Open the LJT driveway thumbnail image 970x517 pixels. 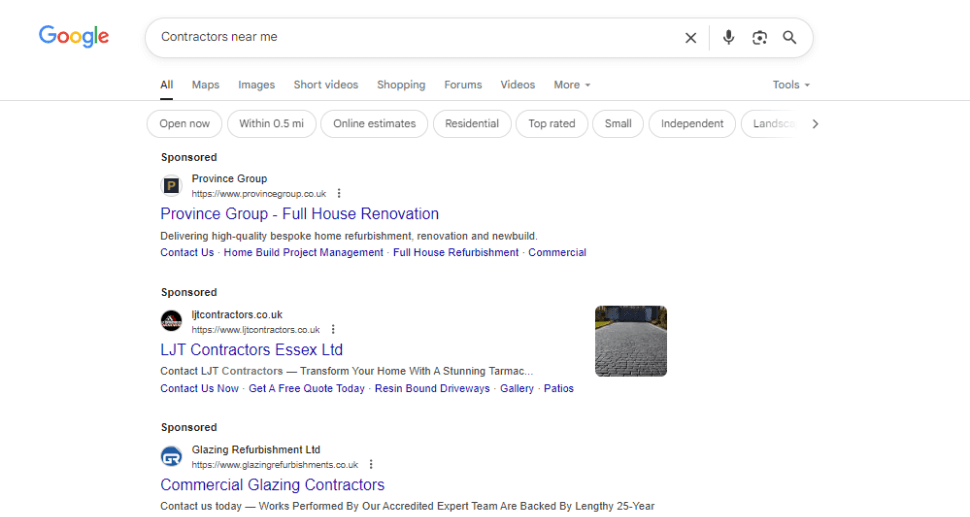coord(631,341)
